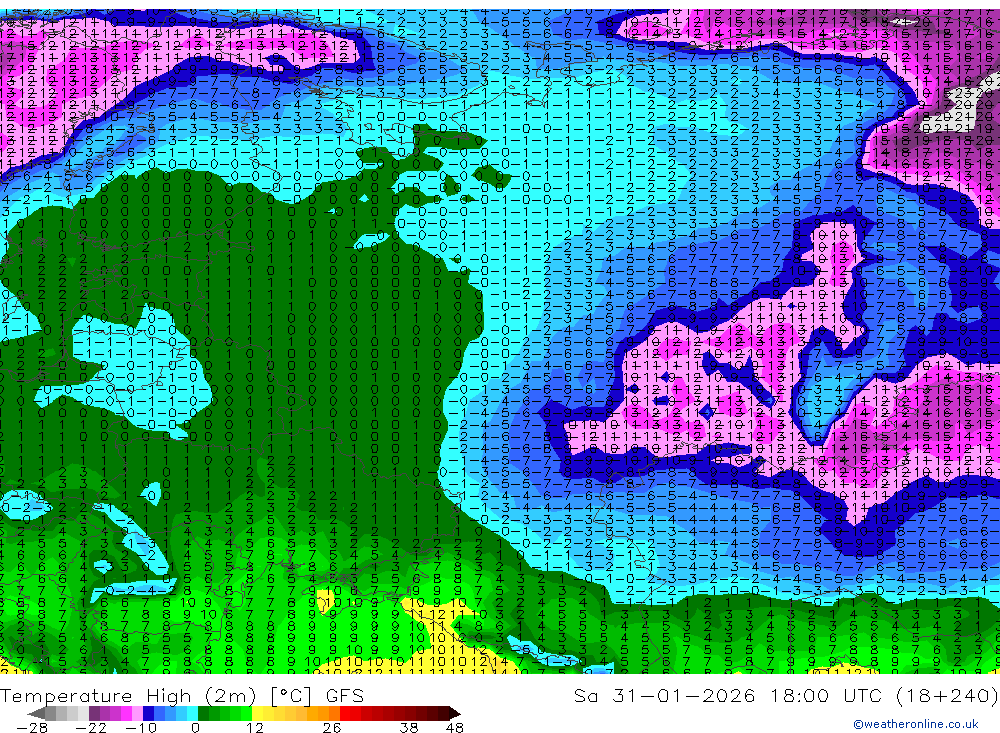
Task: Click the 26 legend label
Action: point(332,728)
